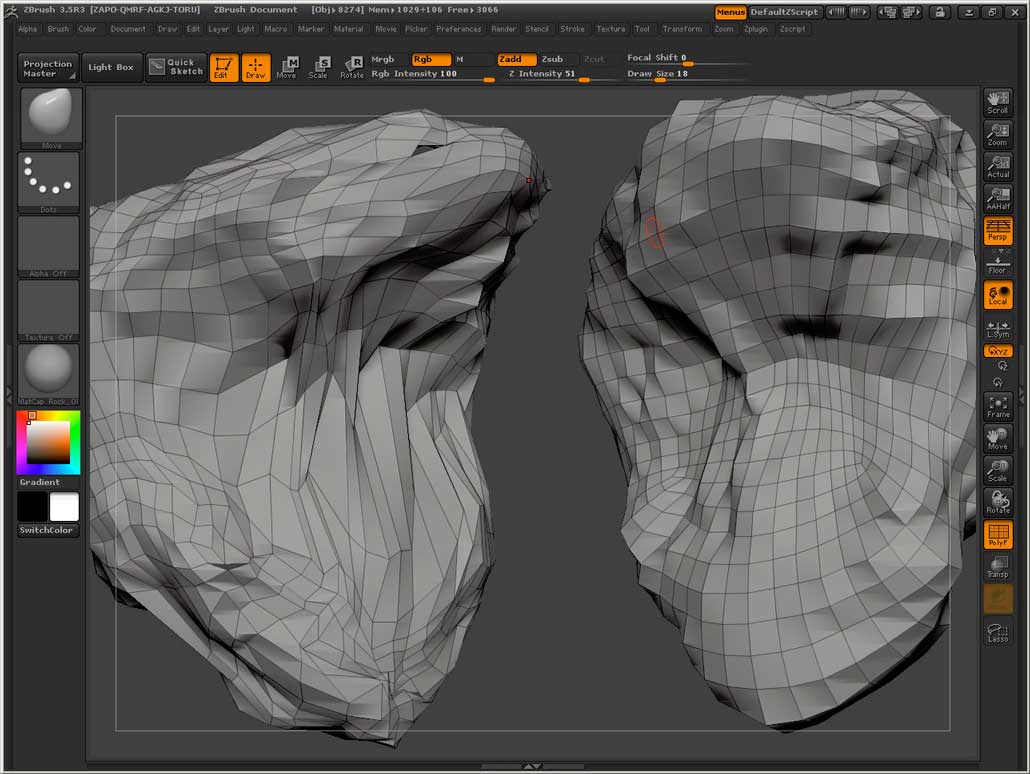1030x774 pixels.
Task: Click the Projection Master button
Action: 48,68
